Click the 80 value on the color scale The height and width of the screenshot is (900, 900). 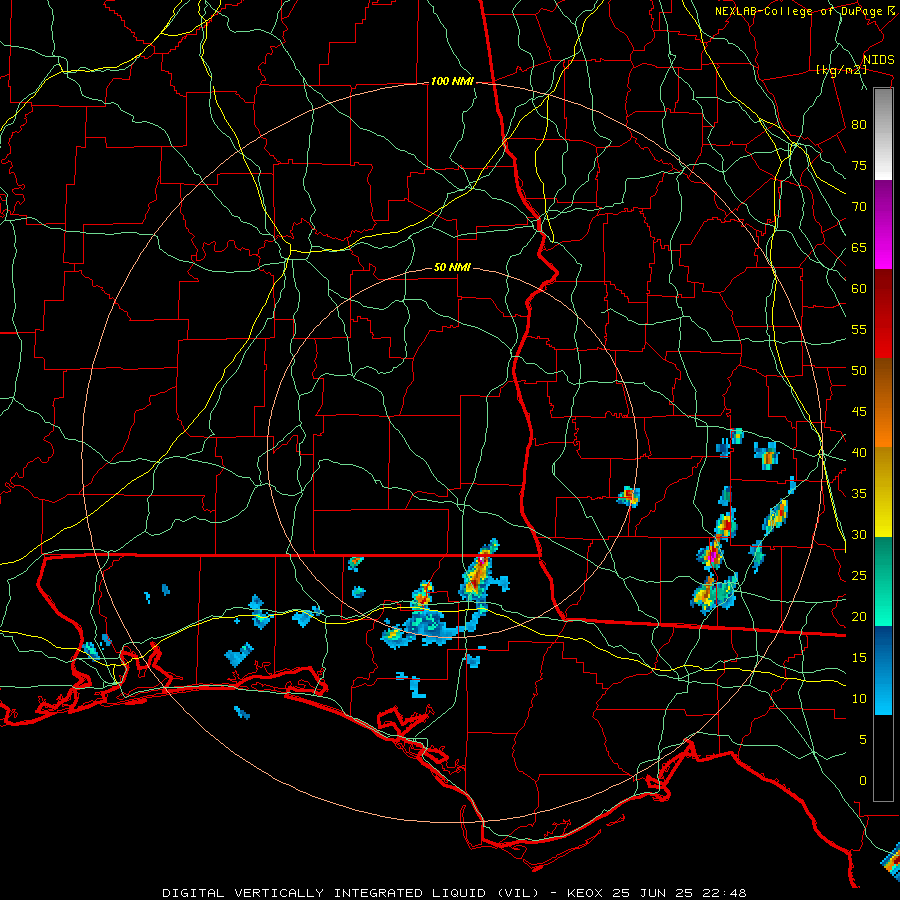[859, 125]
